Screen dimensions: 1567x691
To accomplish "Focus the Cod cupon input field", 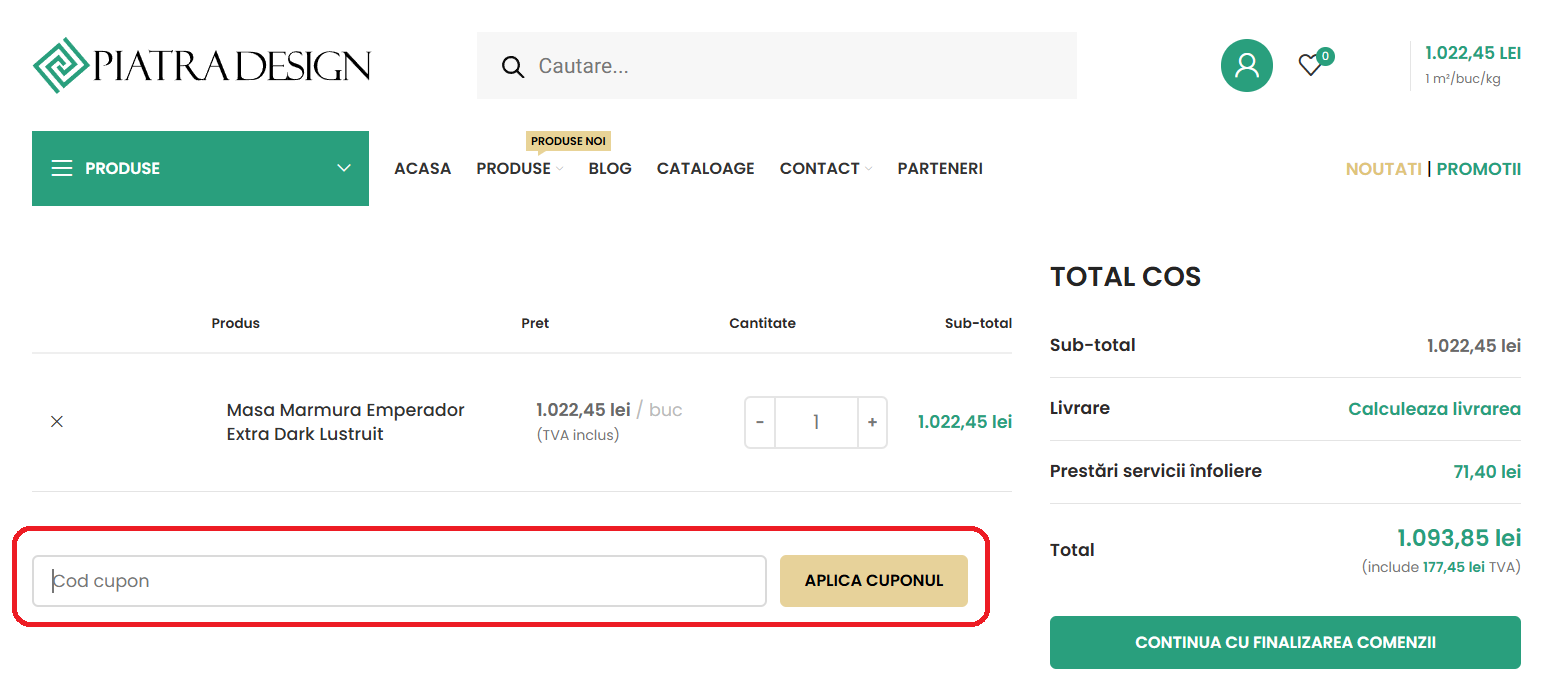I will pyautogui.click(x=399, y=581).
